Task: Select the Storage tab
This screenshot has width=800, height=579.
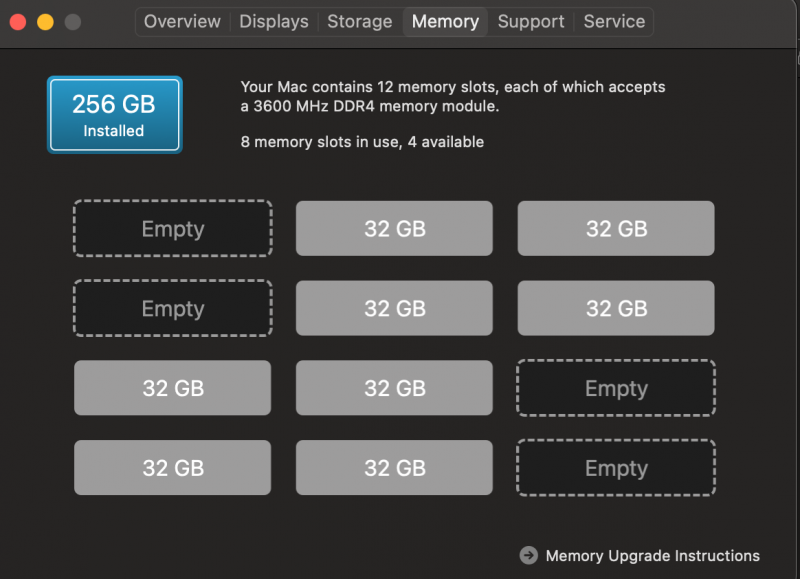Action: coord(359,21)
